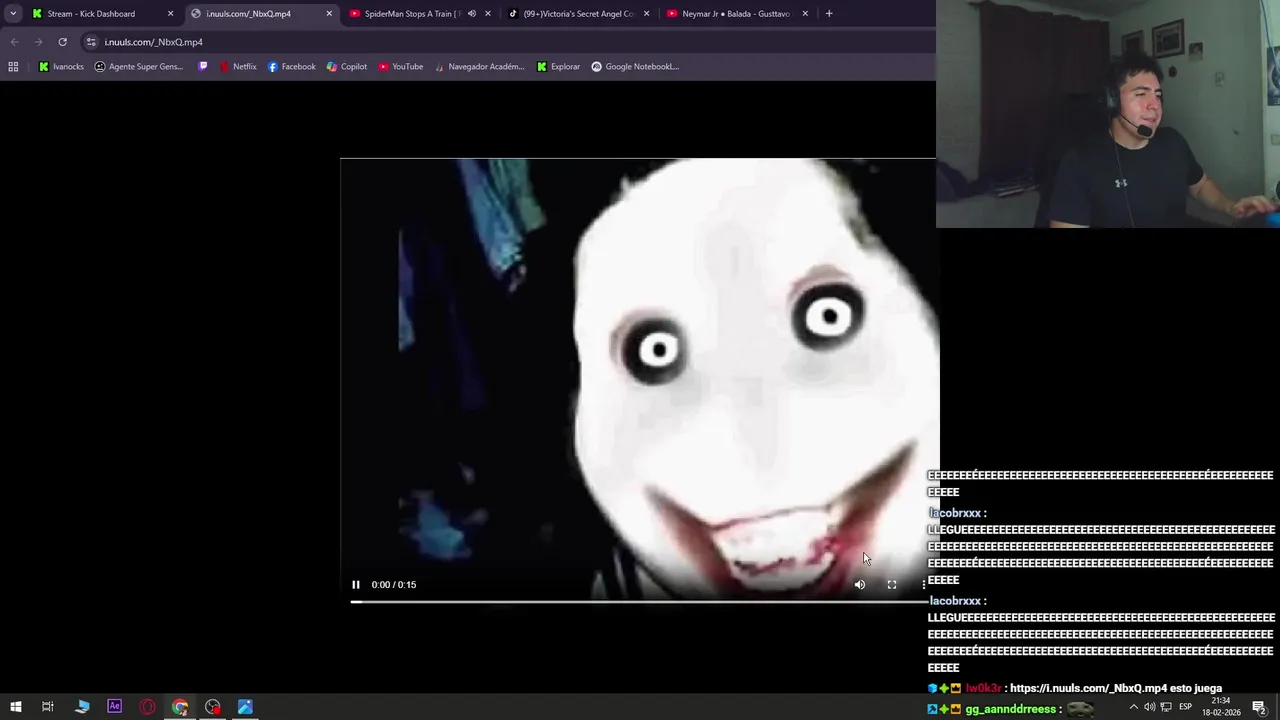Image resolution: width=1280 pixels, height=720 pixels.
Task: Open the Windows Start menu
Action: (x=16, y=707)
